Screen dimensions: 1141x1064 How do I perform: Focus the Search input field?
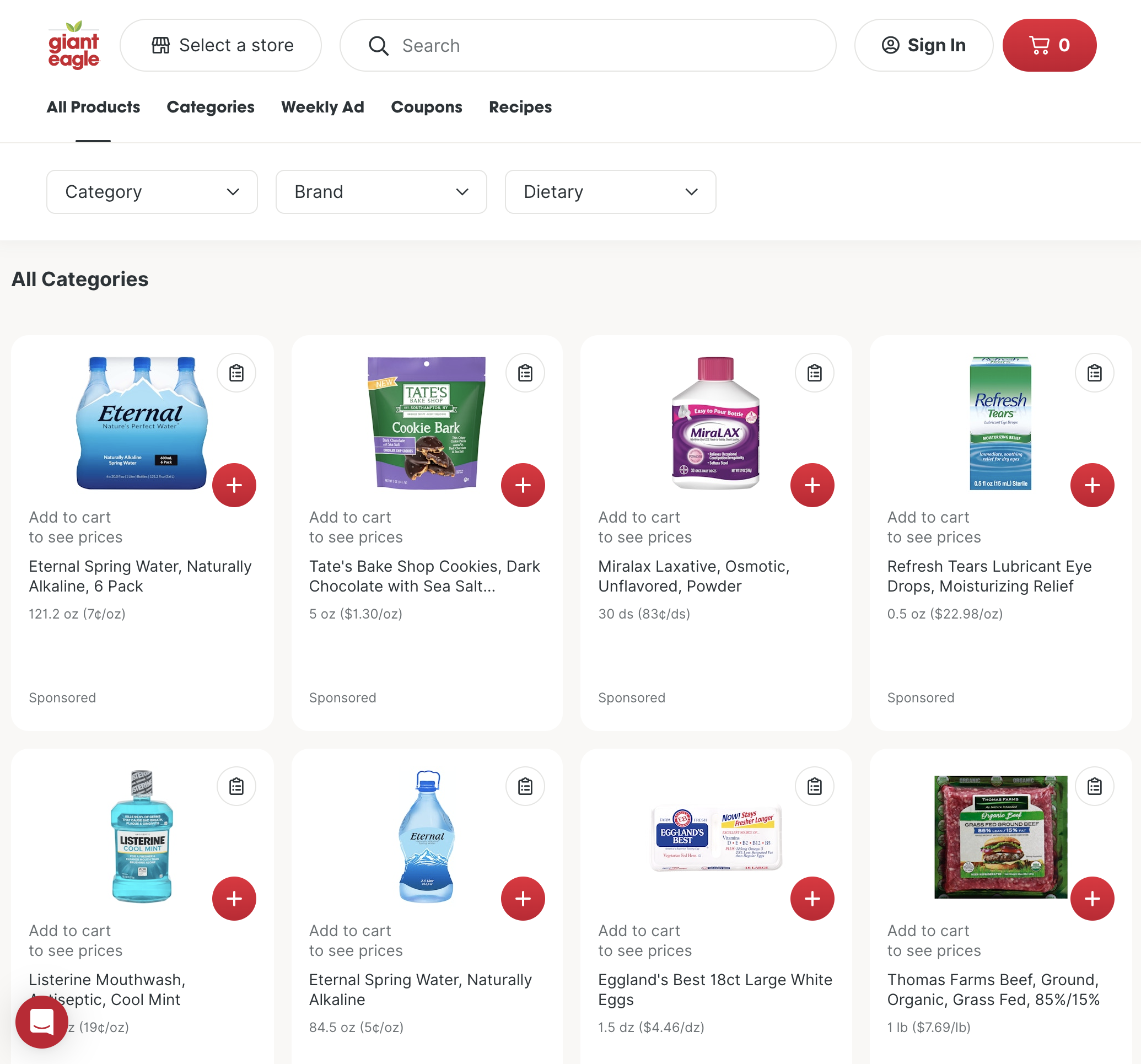click(588, 45)
